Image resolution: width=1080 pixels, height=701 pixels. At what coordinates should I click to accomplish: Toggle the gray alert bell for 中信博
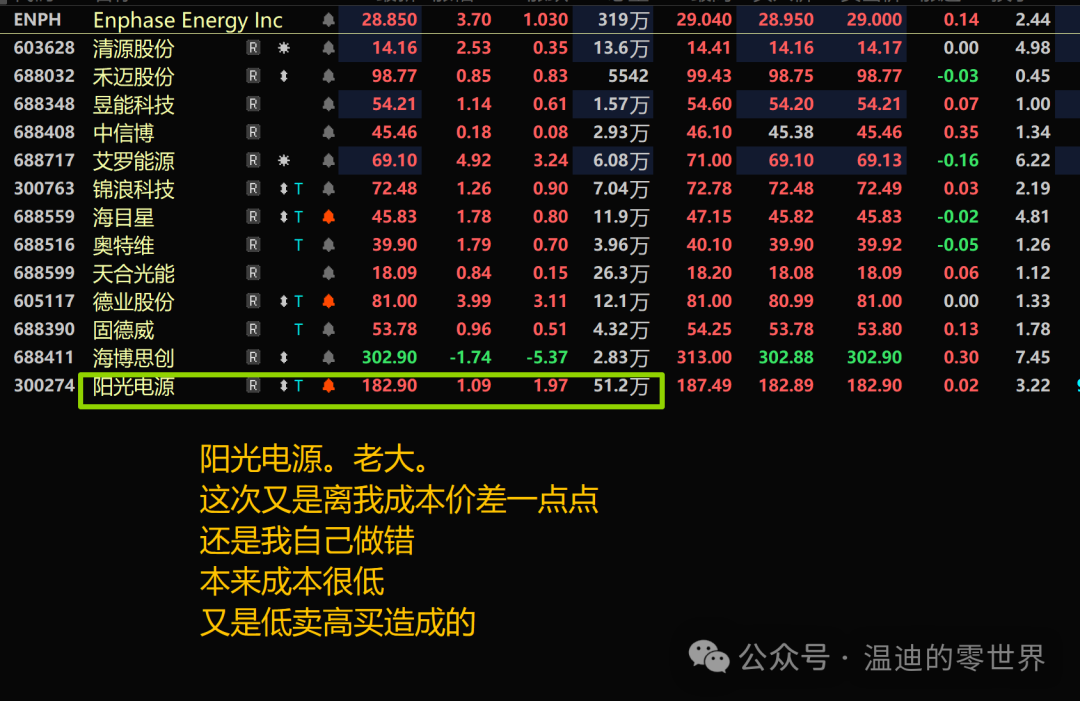coord(329,132)
